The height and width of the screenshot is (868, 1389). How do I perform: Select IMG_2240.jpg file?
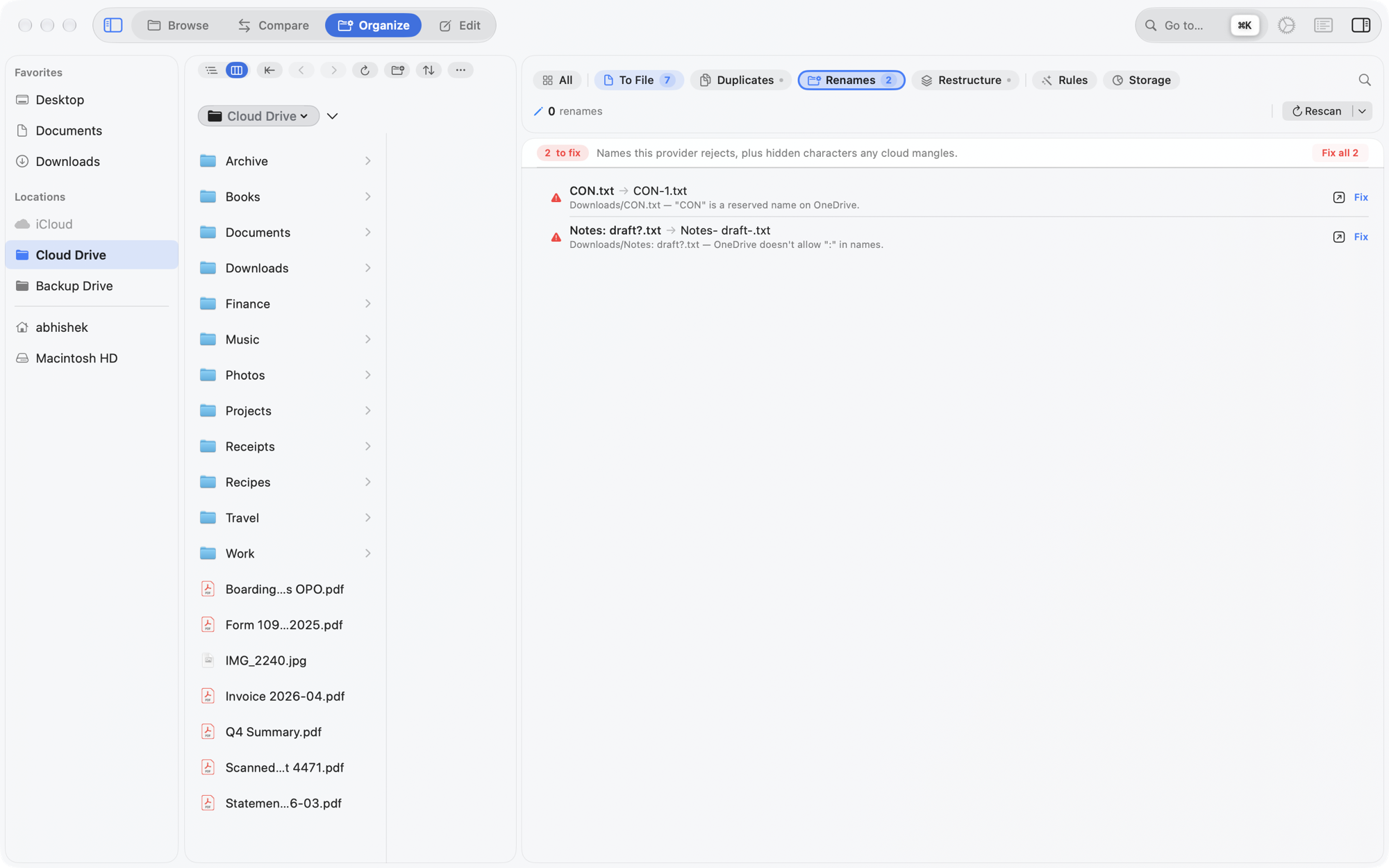pos(285,660)
